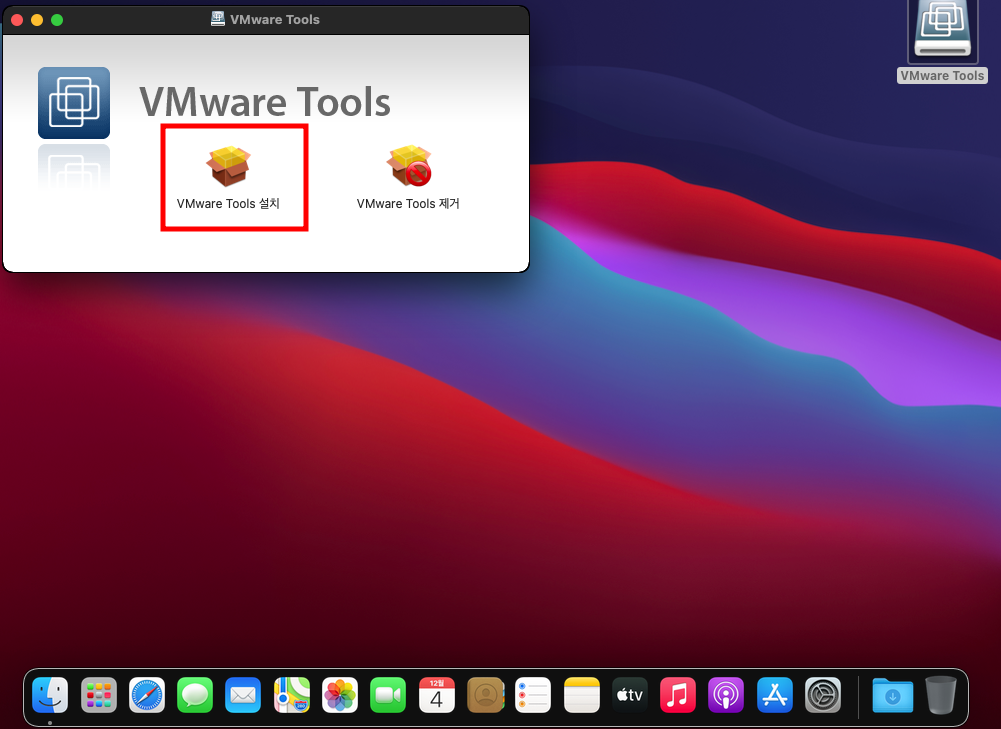Zoom the VMware Tools window with green button
Viewport: 1001px width, 729px height.
coord(57,20)
